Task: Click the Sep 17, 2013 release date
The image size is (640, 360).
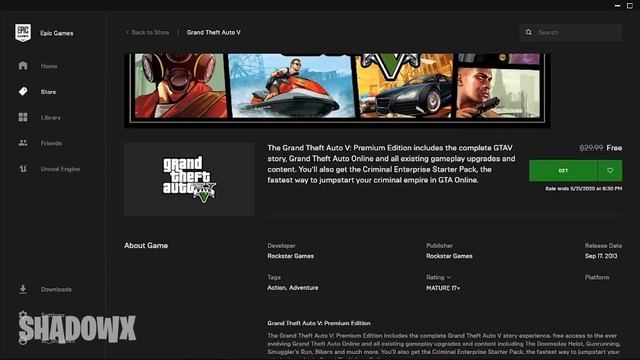Action: tap(601, 256)
